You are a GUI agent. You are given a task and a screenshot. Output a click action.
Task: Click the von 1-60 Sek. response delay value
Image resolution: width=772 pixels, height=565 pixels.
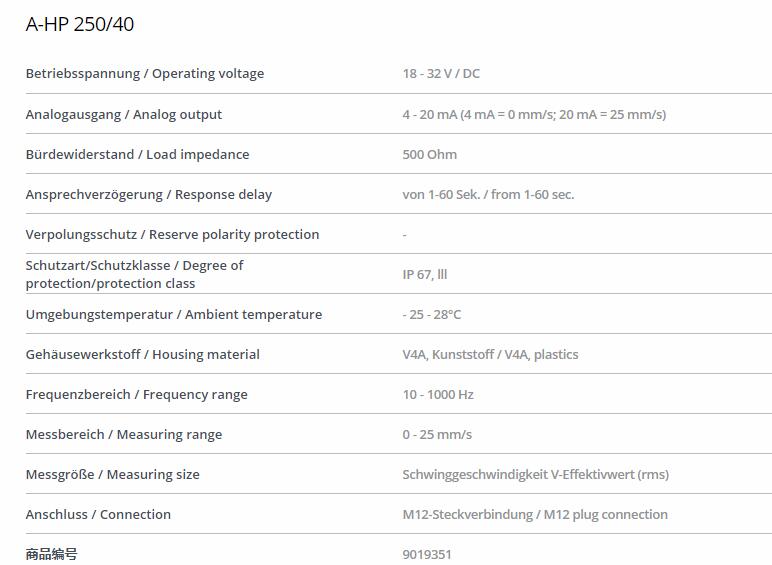tap(488, 195)
